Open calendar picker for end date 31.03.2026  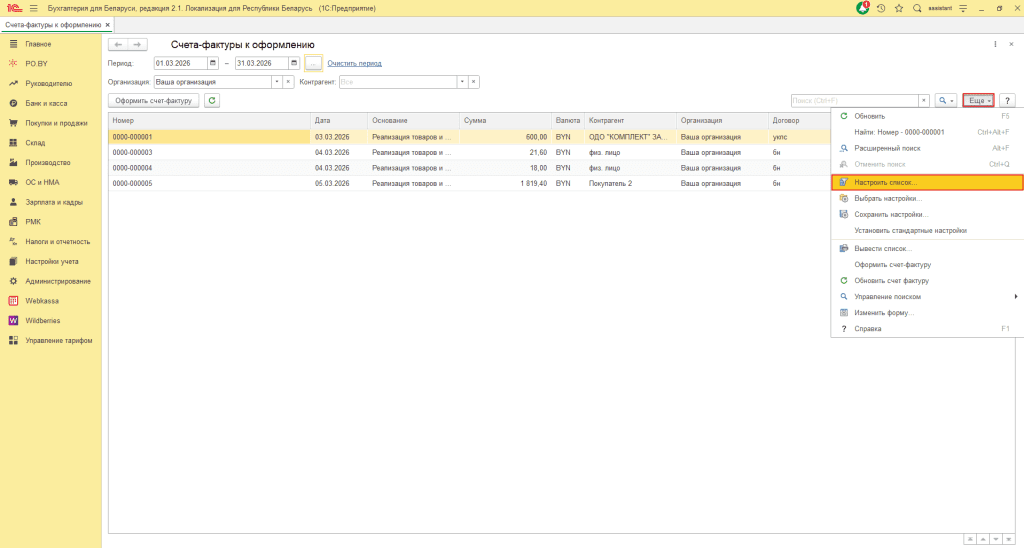(294, 64)
